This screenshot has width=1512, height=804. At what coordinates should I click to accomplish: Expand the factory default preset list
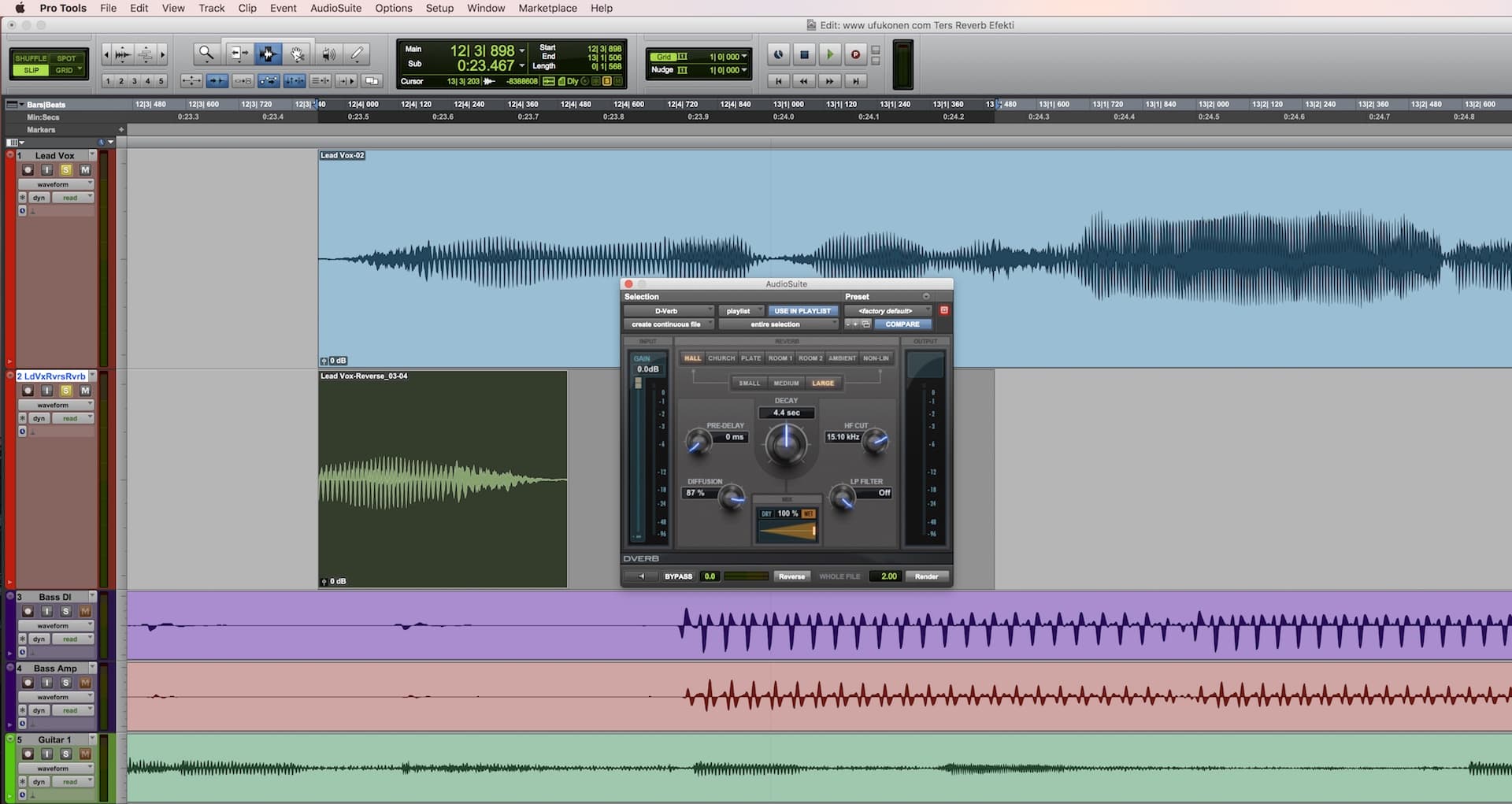click(x=887, y=311)
